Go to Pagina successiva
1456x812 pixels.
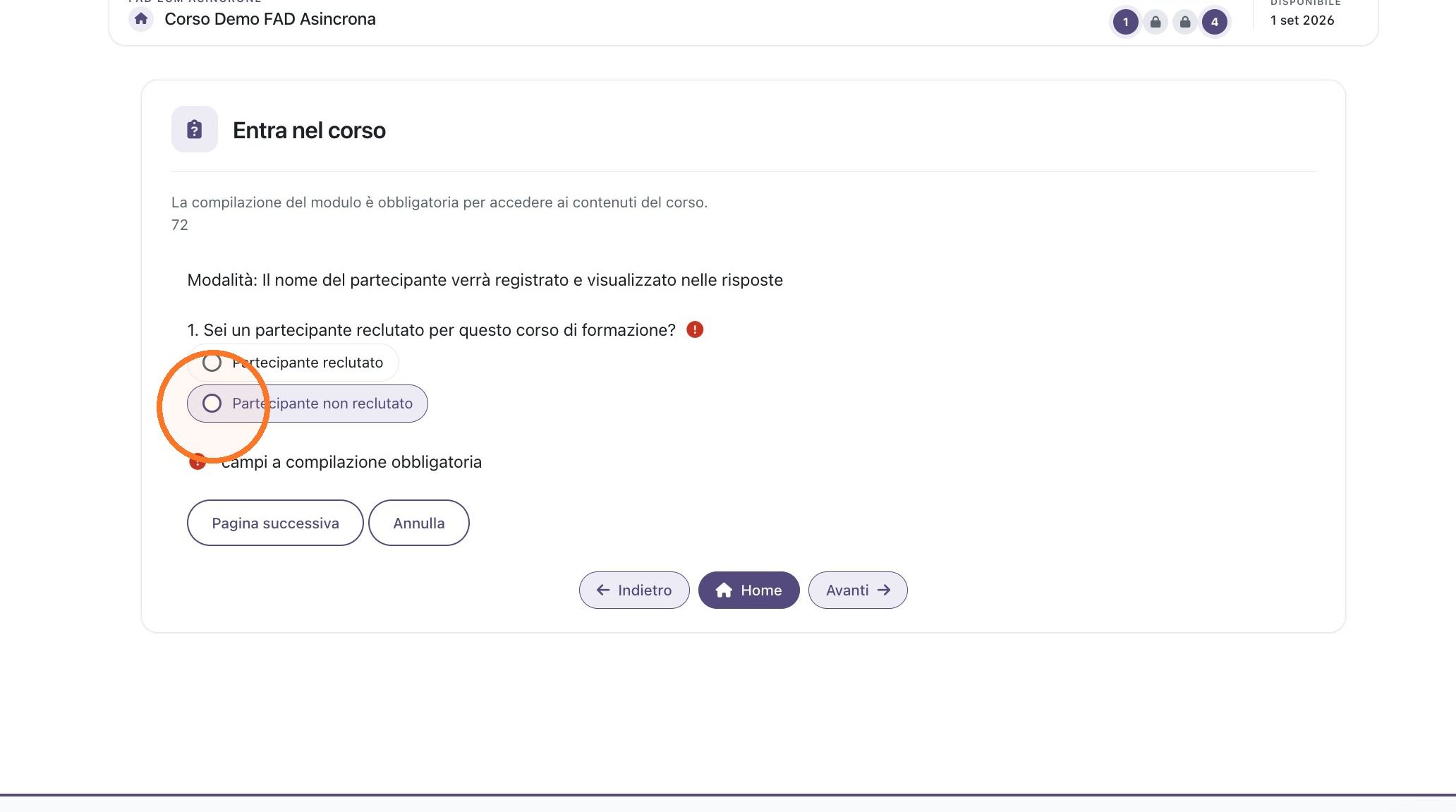[x=275, y=523]
